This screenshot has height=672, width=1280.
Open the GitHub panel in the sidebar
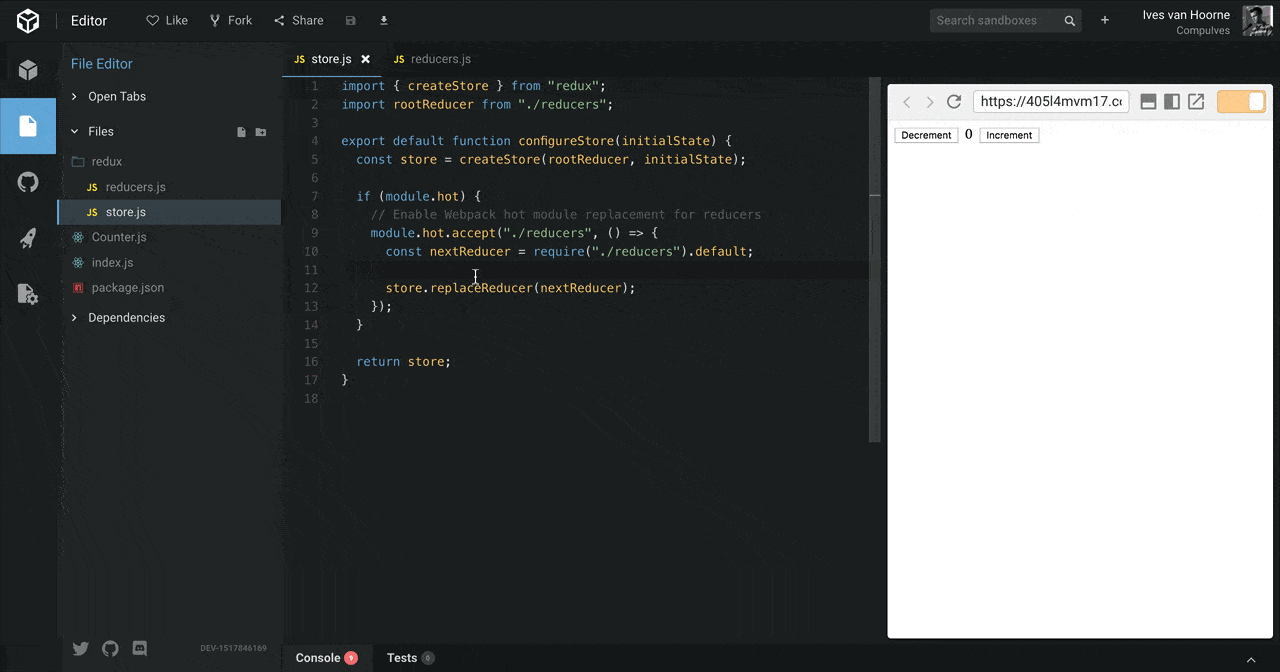(x=27, y=182)
